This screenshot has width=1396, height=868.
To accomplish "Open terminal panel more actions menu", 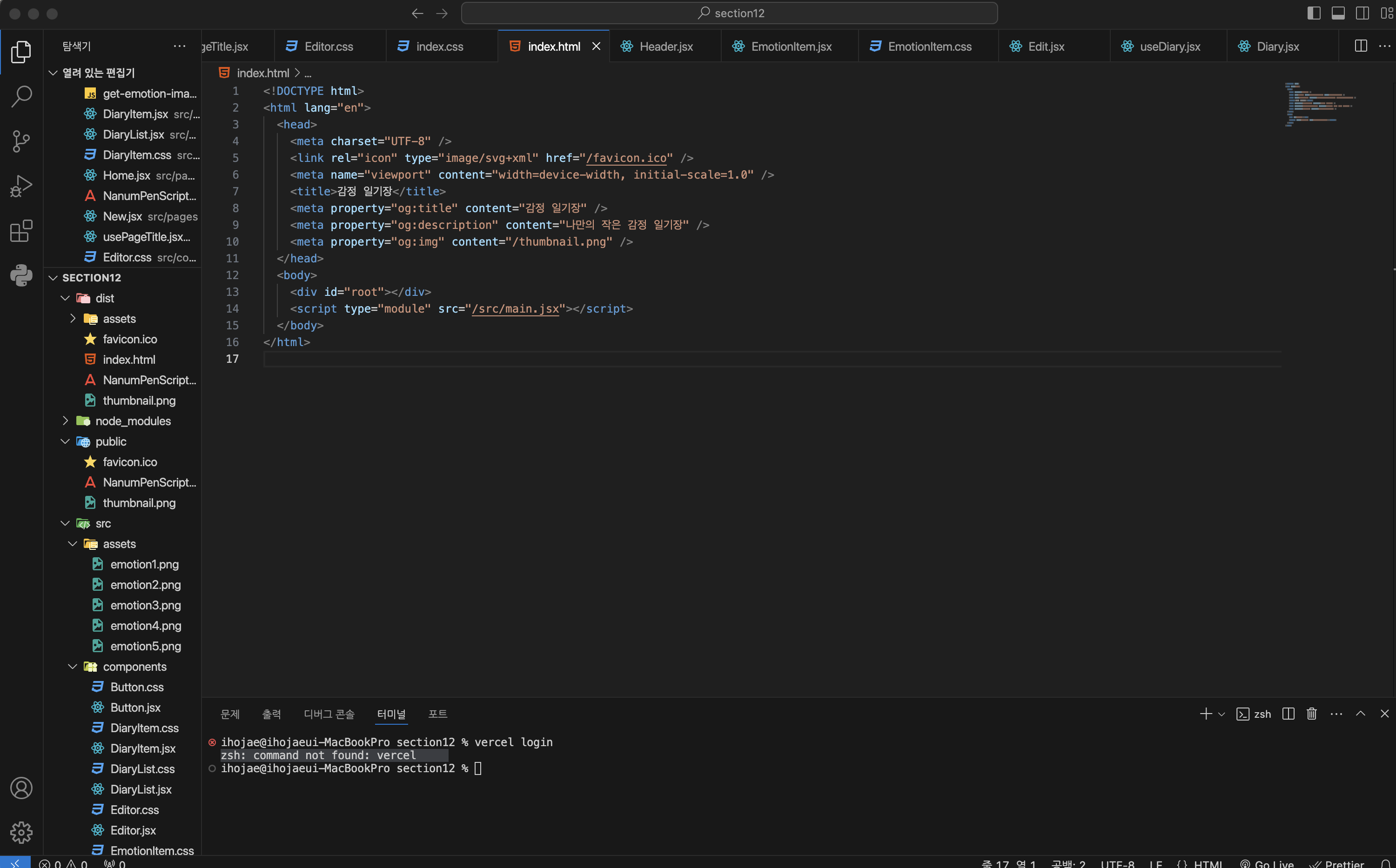I will [x=1336, y=714].
